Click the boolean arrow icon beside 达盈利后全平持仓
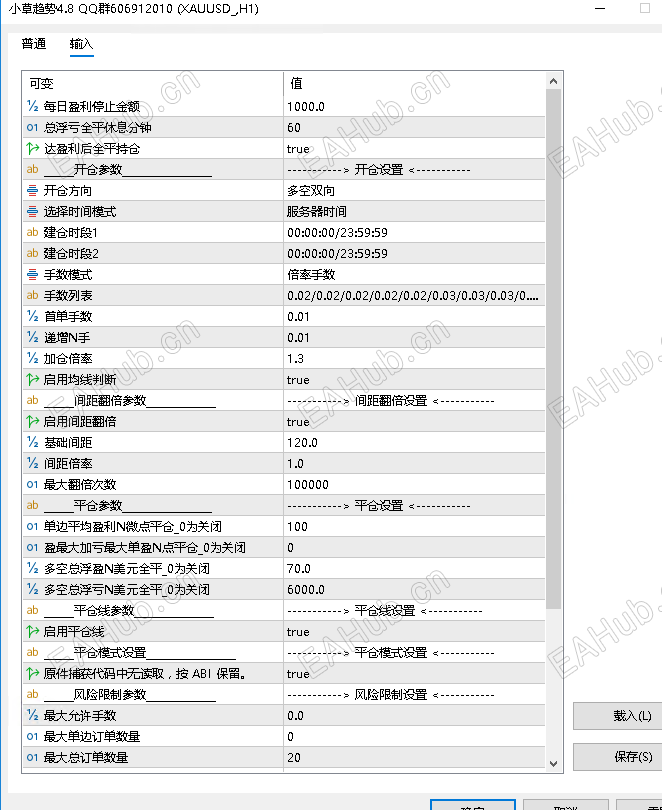This screenshot has height=810, width=662. point(33,149)
